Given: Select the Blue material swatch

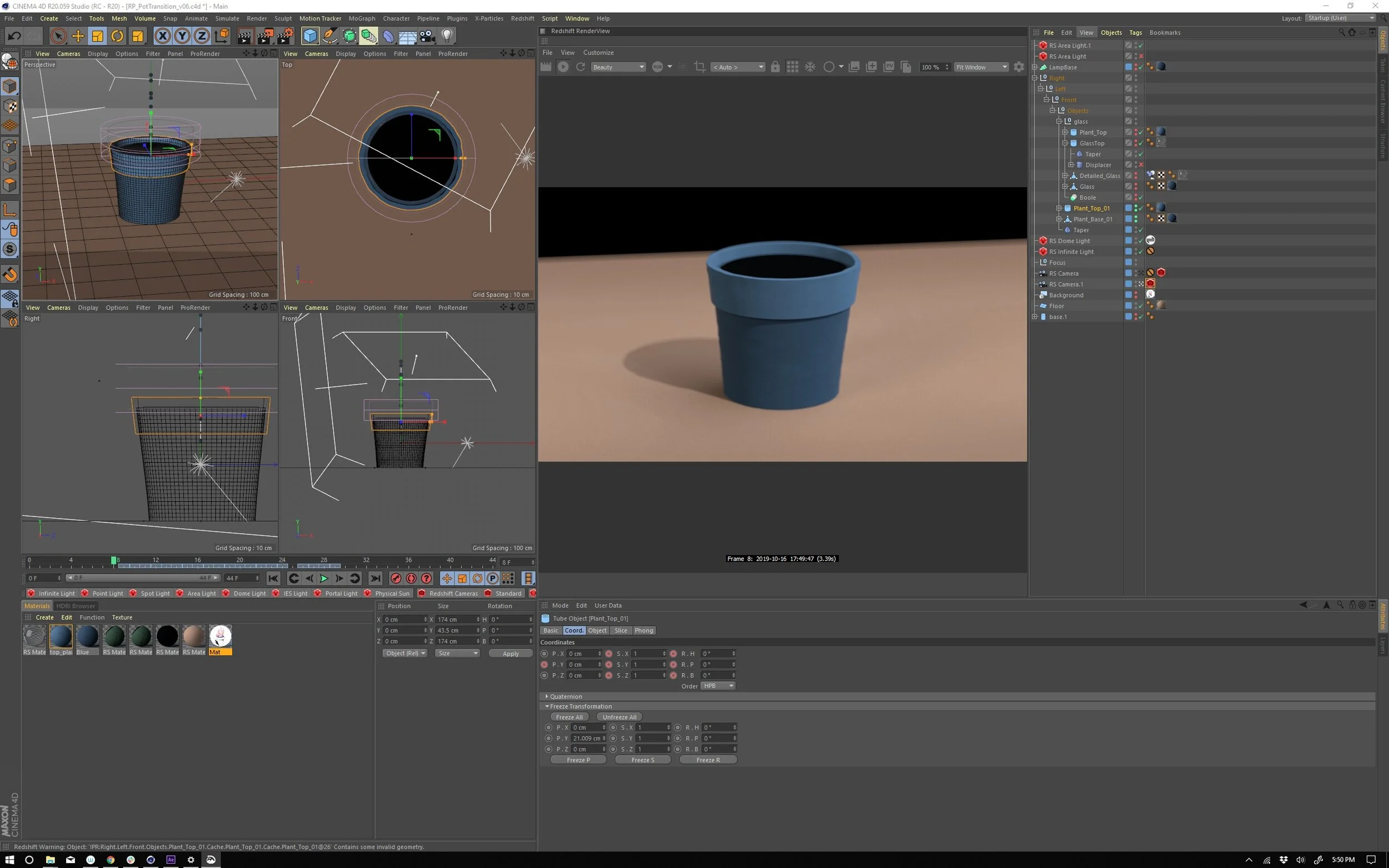Looking at the screenshot, I should point(87,637).
